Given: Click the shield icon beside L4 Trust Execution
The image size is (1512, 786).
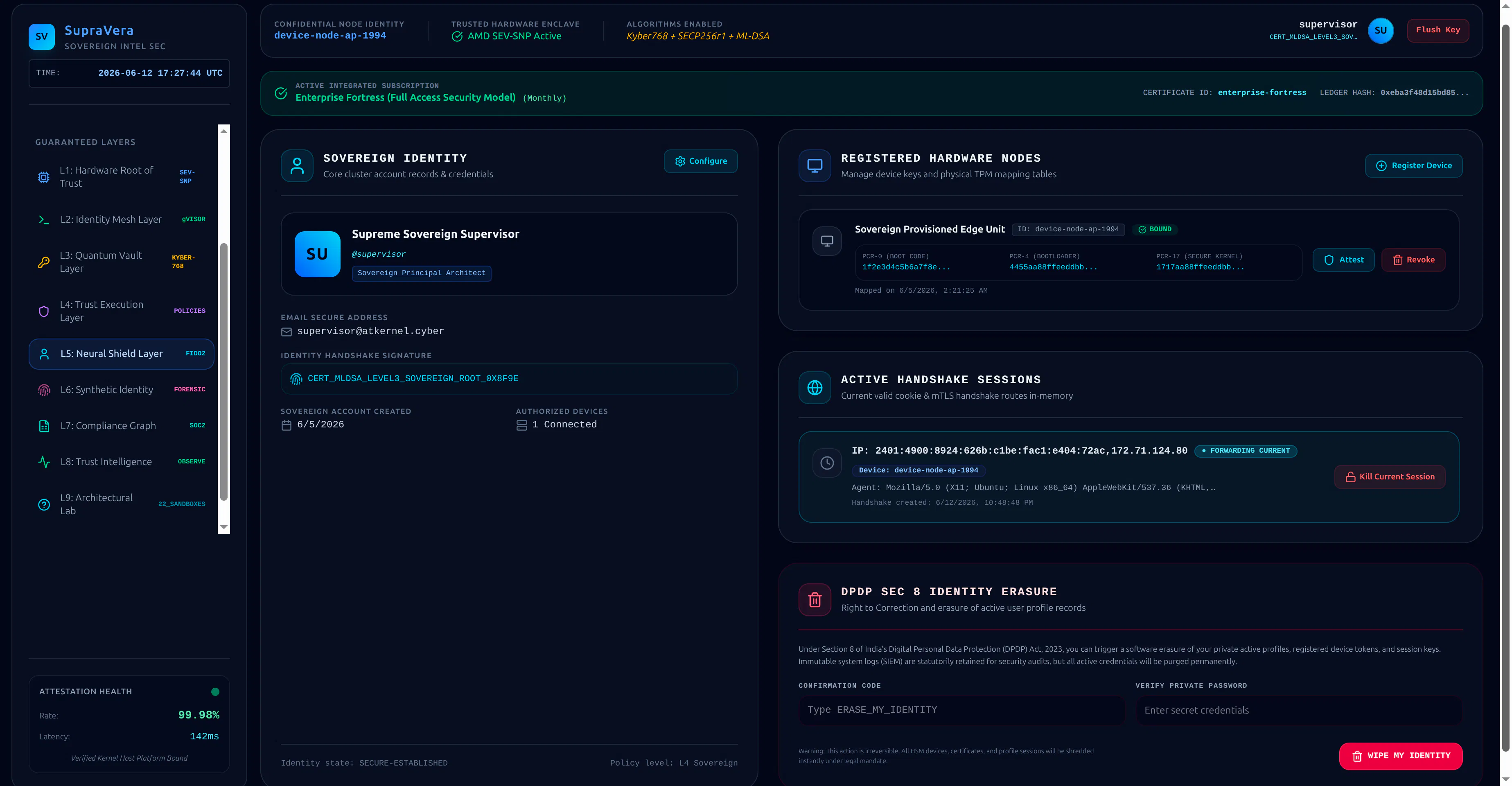Looking at the screenshot, I should coord(44,311).
